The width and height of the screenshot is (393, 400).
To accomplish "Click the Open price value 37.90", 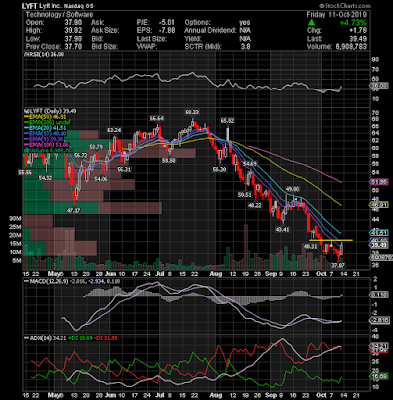I will pyautogui.click(x=73, y=22).
